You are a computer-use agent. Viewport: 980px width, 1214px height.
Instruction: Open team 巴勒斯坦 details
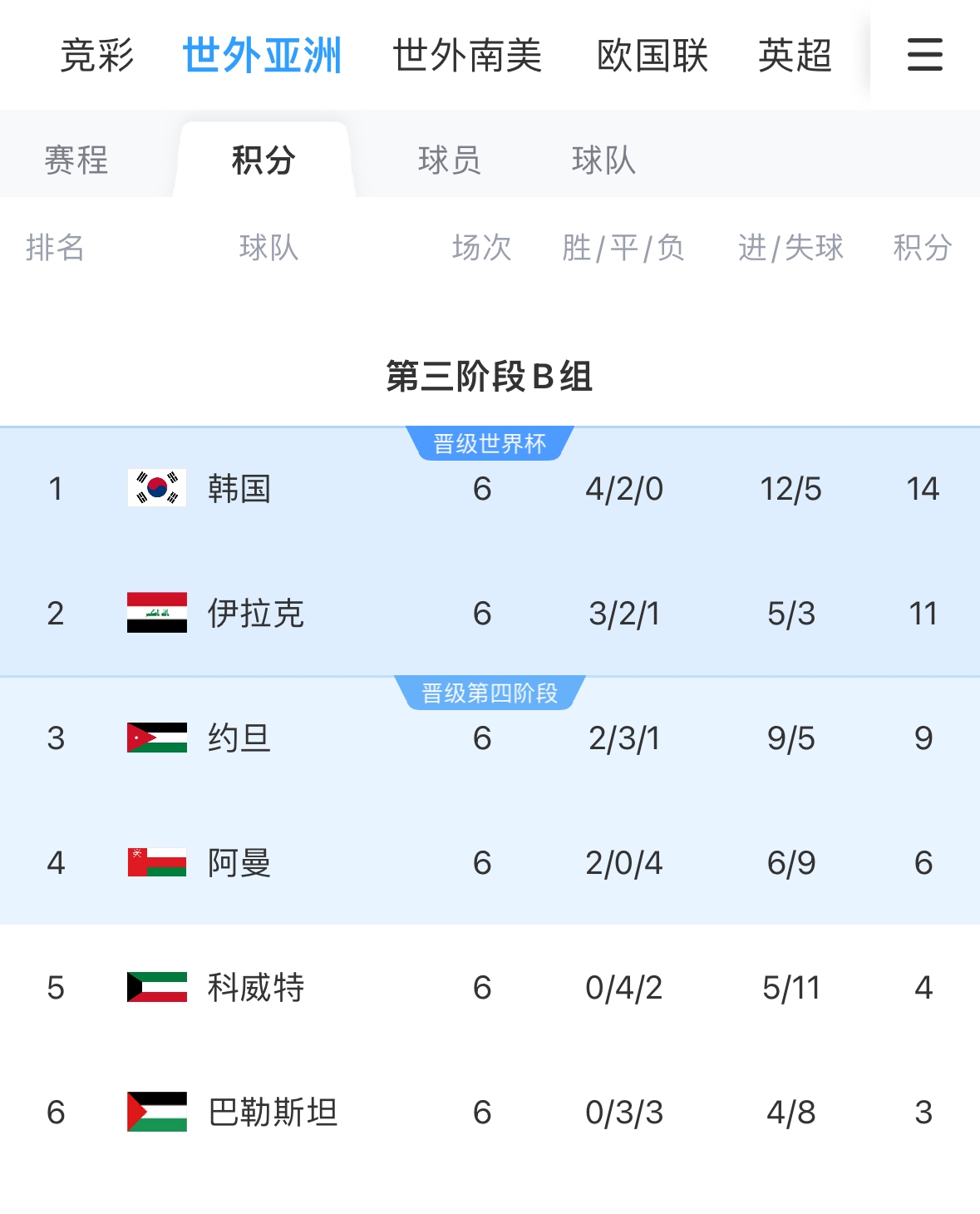[273, 1112]
